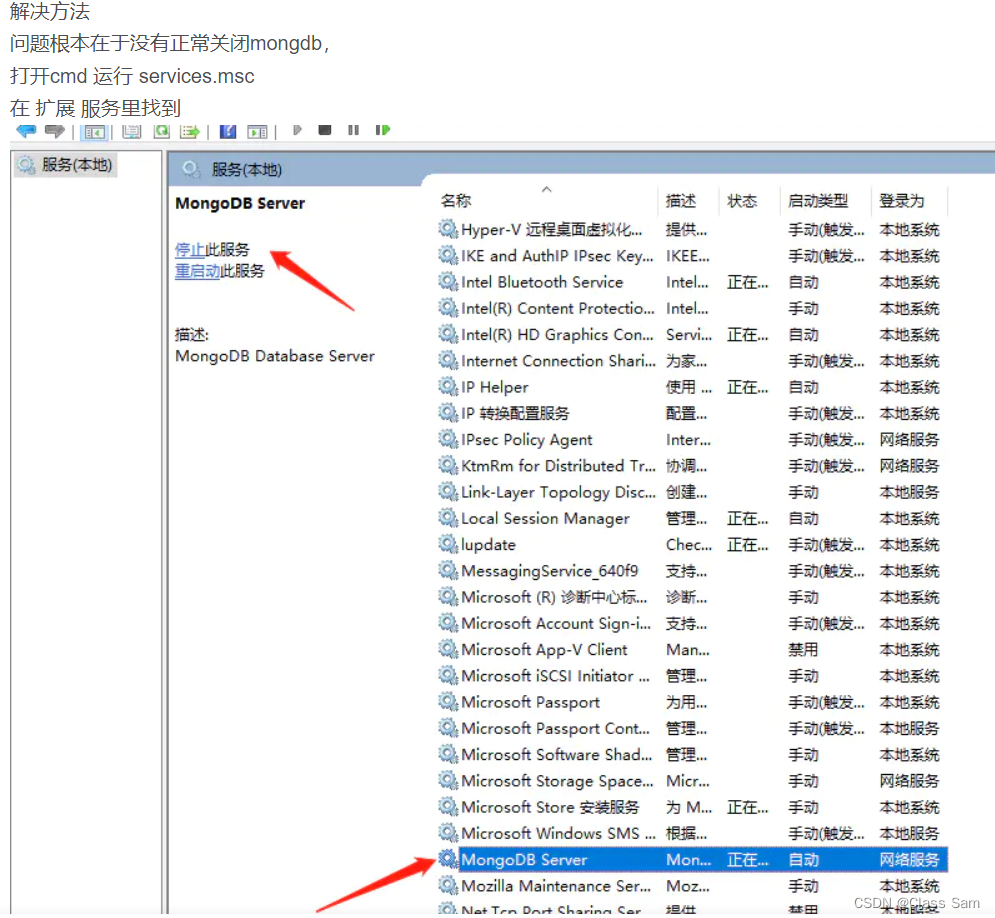Click the Refresh toolbar icon

[162, 131]
